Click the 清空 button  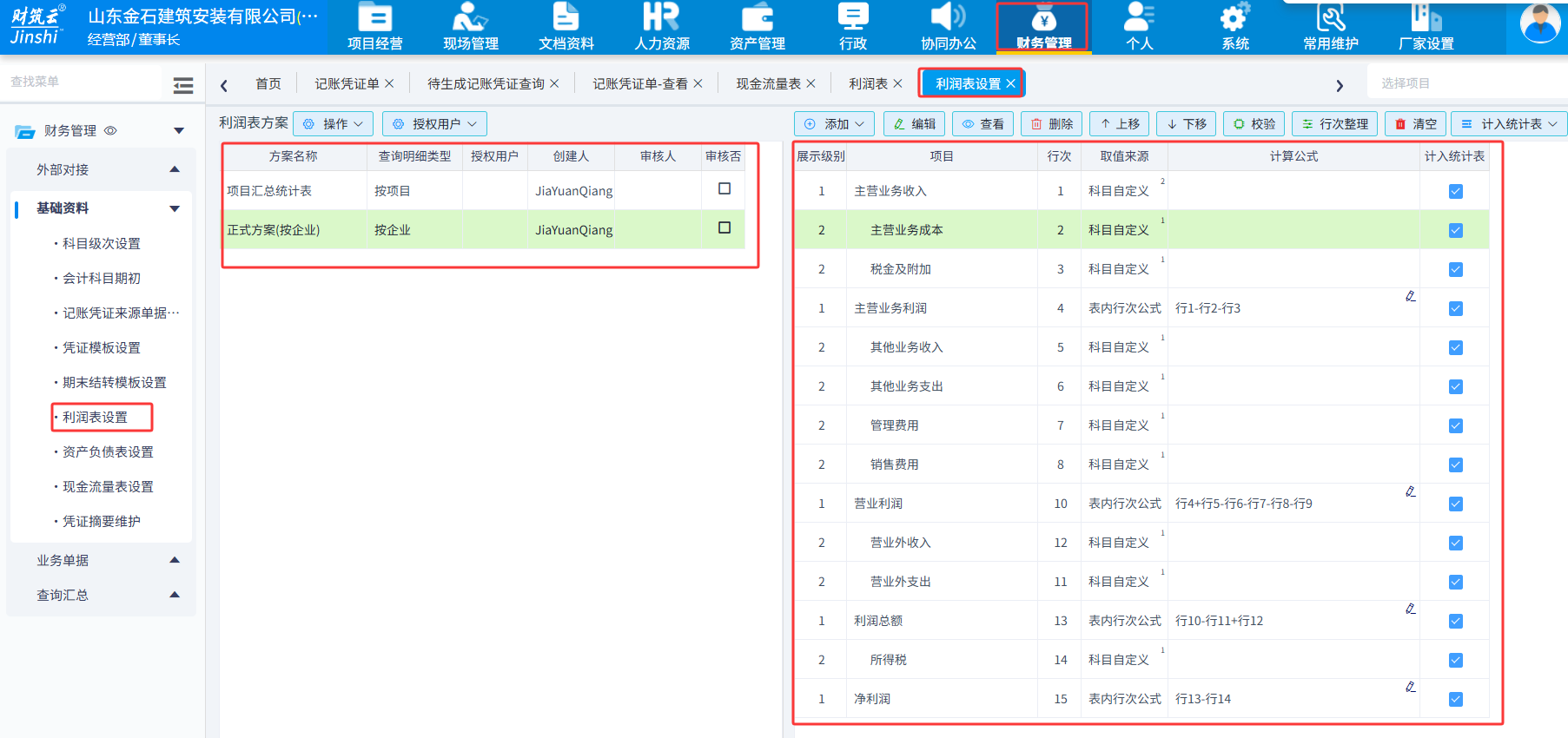[1416, 124]
